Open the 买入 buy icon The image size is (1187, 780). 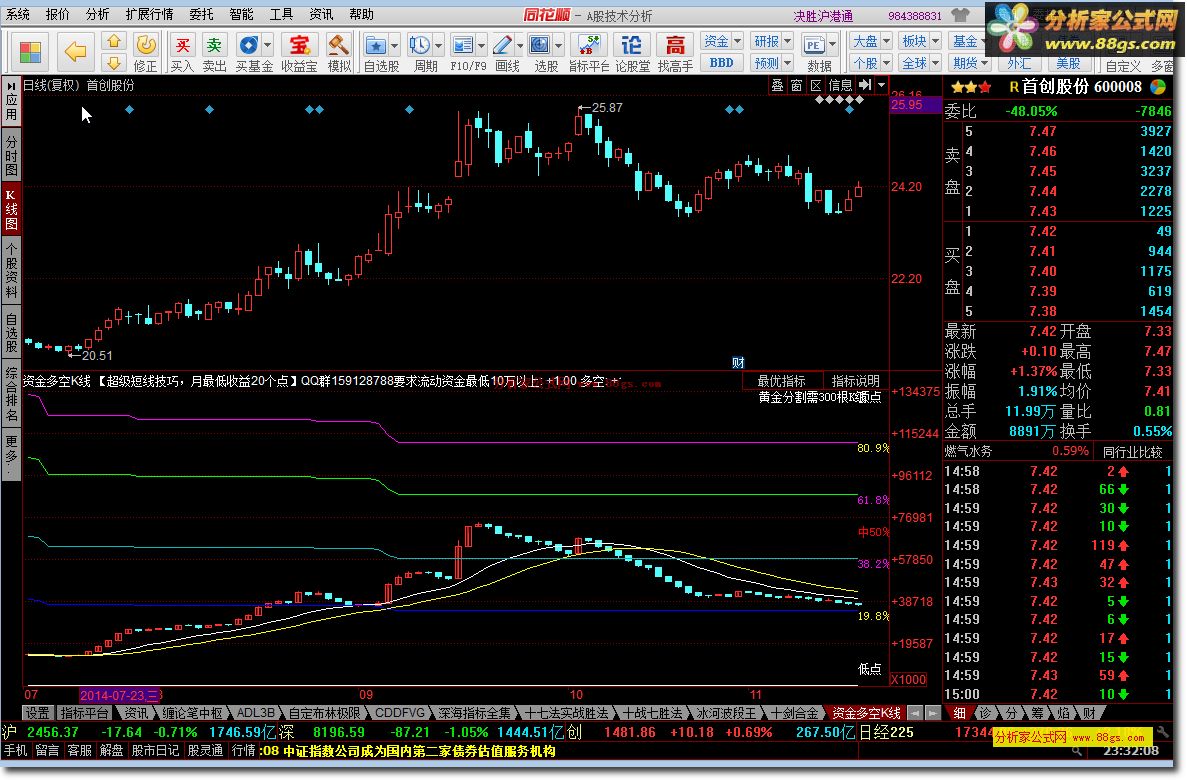point(182,45)
